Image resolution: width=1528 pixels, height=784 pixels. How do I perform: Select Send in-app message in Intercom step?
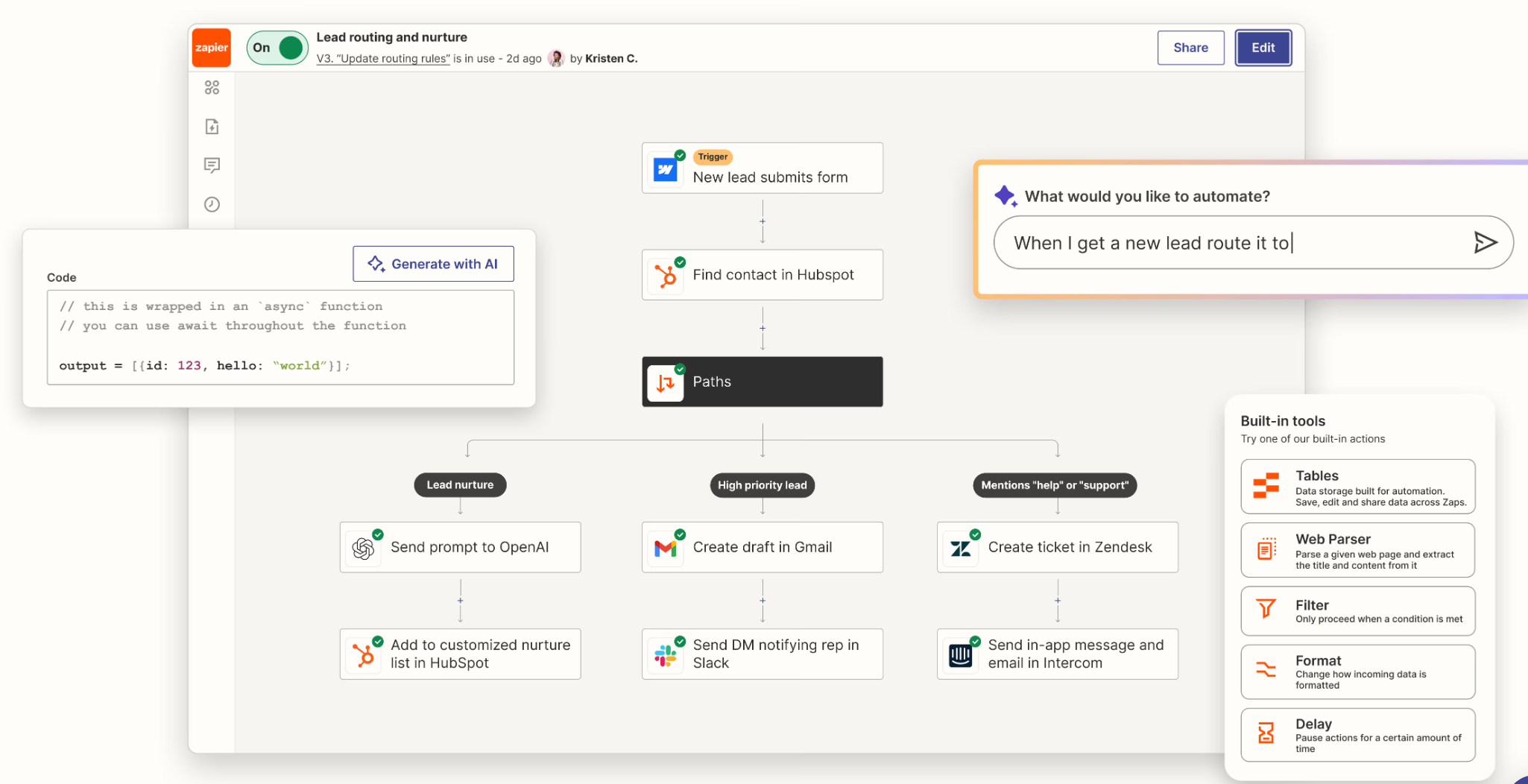1058,654
